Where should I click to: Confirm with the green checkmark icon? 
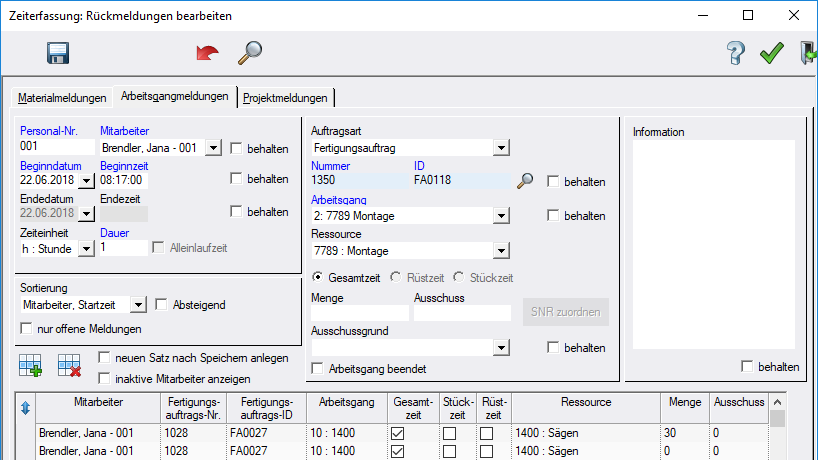pyautogui.click(x=771, y=53)
